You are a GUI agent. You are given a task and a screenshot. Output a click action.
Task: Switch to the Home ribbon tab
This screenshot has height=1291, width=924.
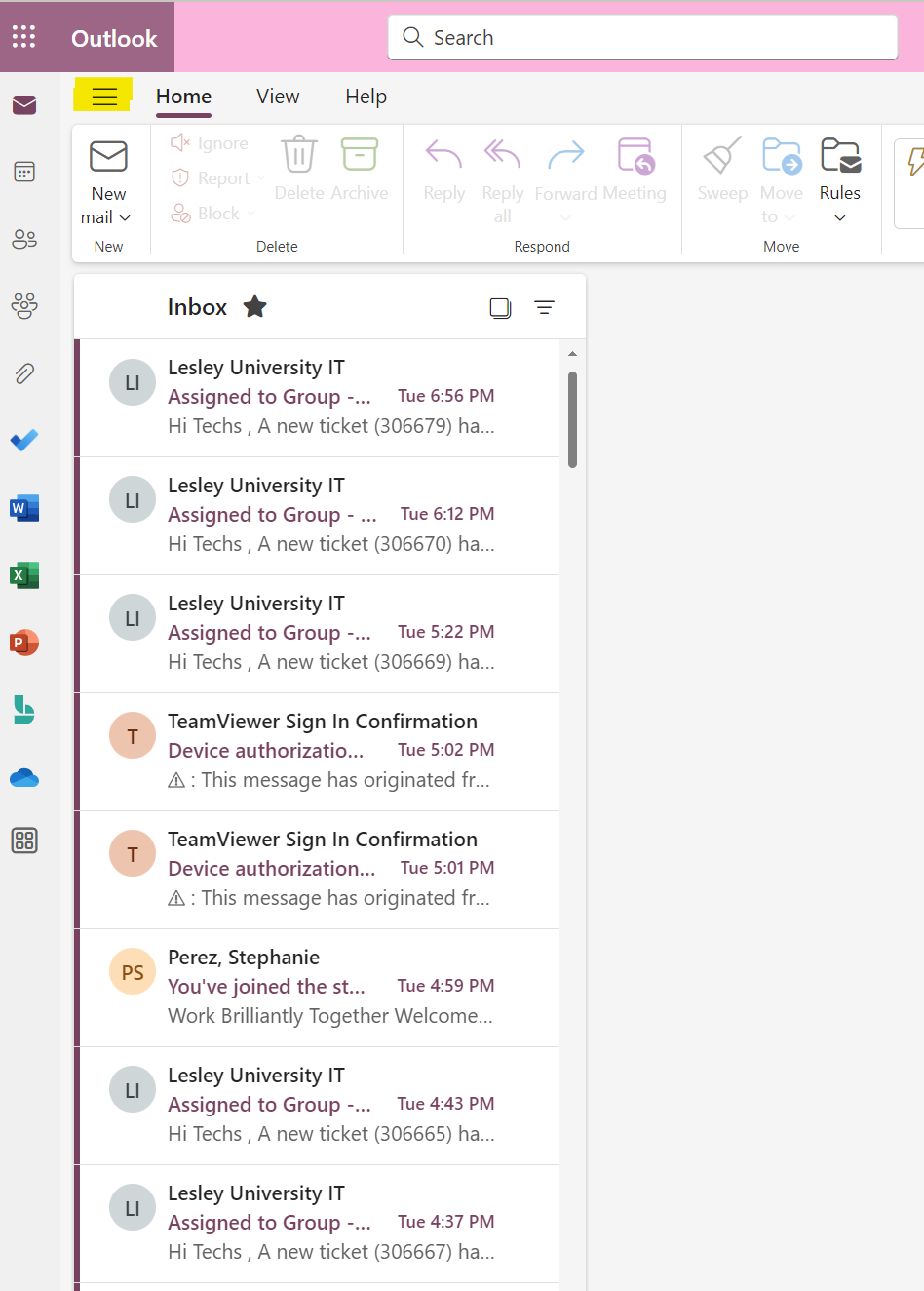pyautogui.click(x=183, y=97)
